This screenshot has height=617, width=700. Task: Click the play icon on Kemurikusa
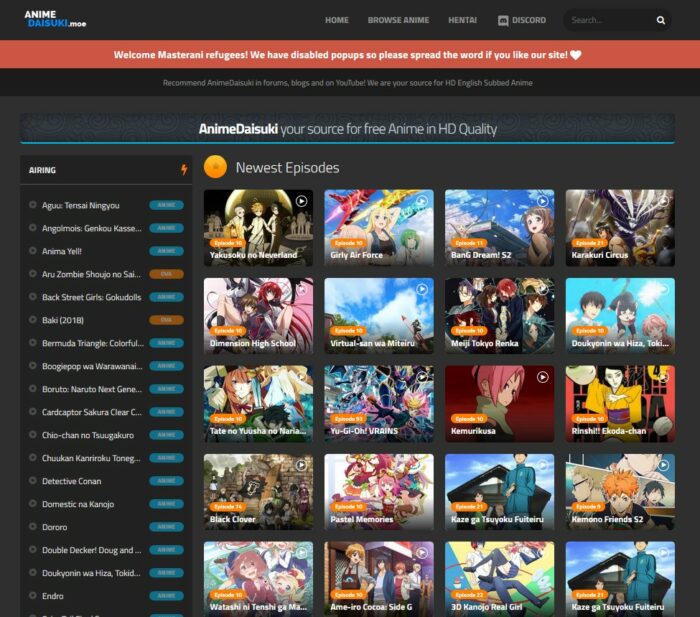coord(542,377)
